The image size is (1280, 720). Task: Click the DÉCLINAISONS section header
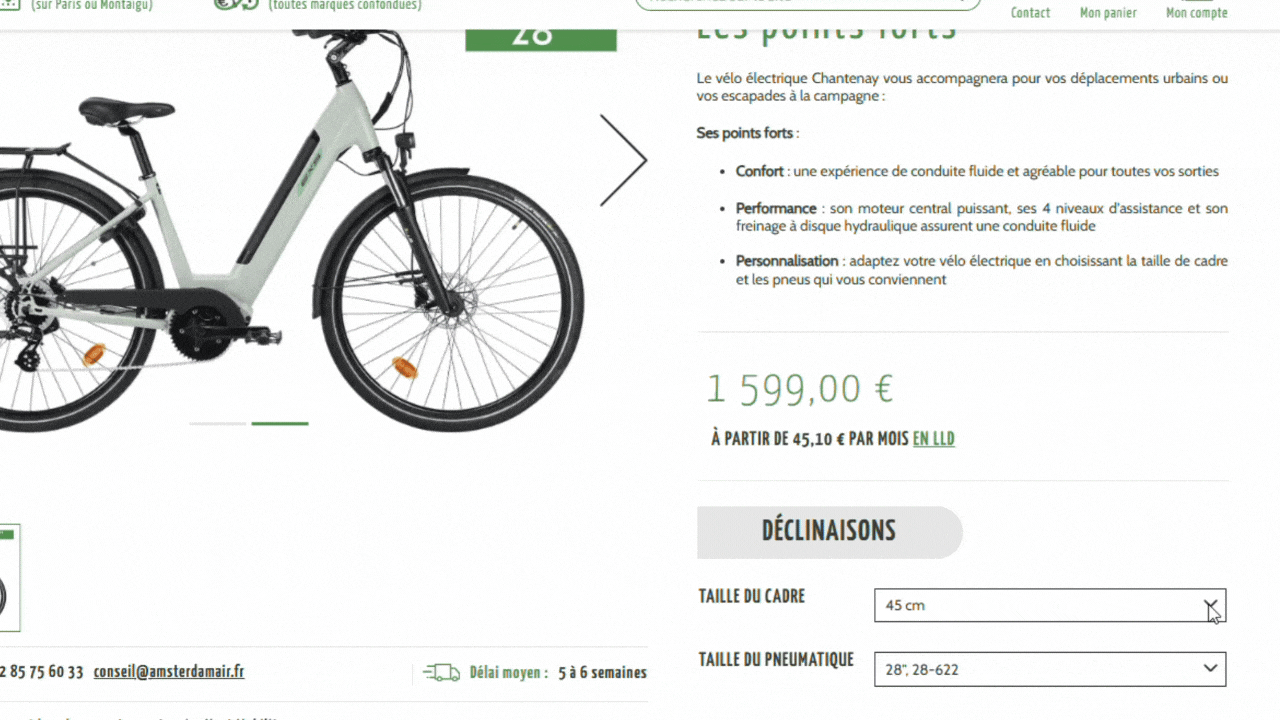pyautogui.click(x=829, y=531)
